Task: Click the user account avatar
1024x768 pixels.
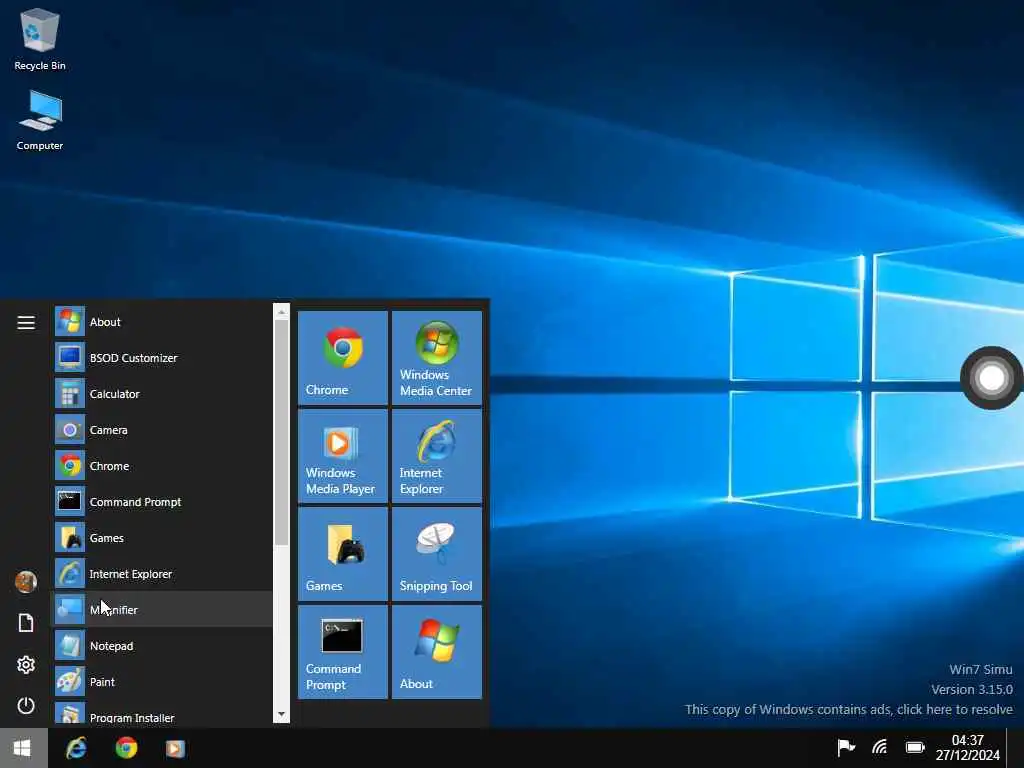Action: tap(26, 581)
